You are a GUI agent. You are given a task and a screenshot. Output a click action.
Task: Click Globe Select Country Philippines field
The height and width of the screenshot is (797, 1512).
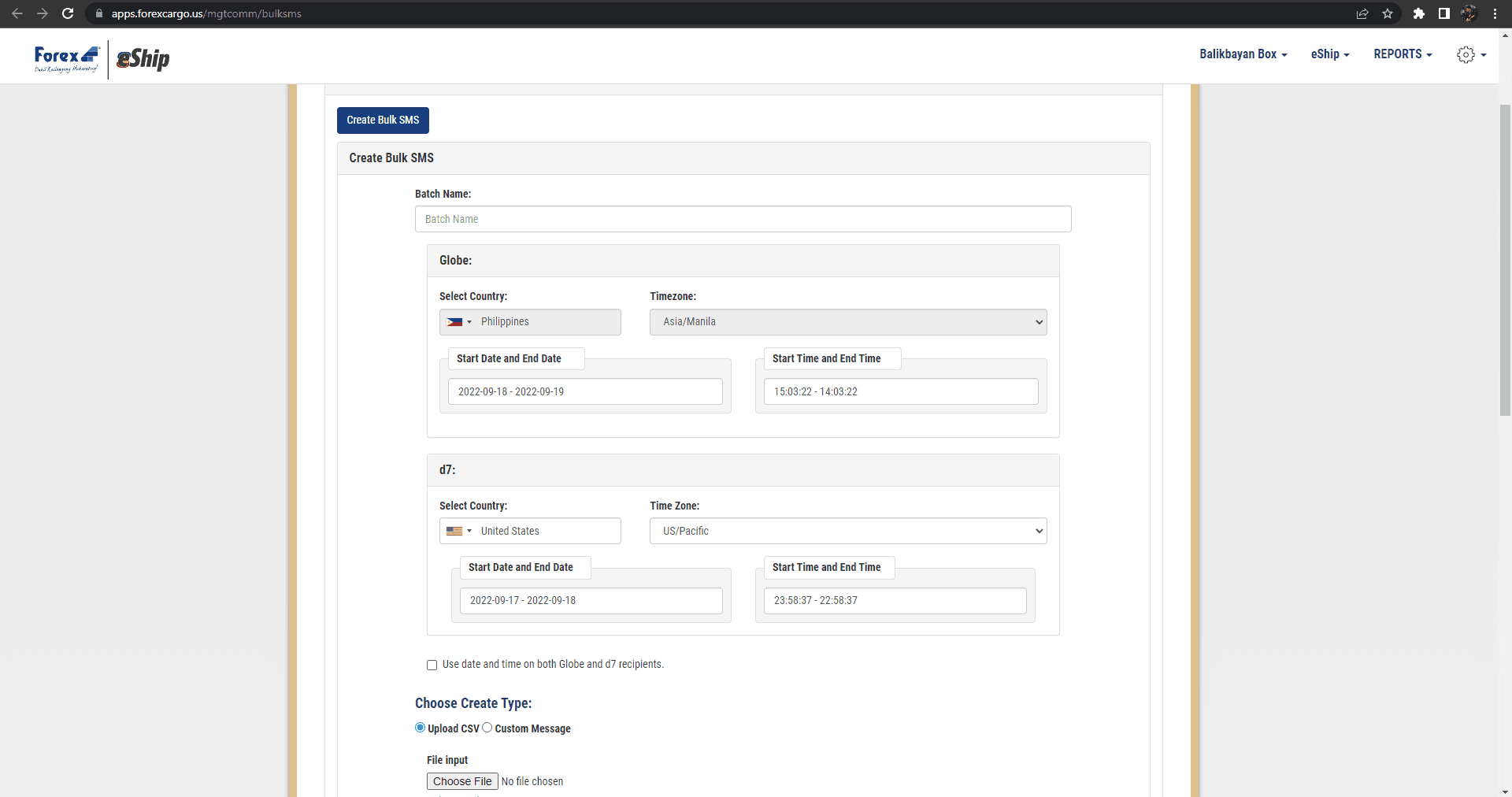pyautogui.click(x=530, y=322)
